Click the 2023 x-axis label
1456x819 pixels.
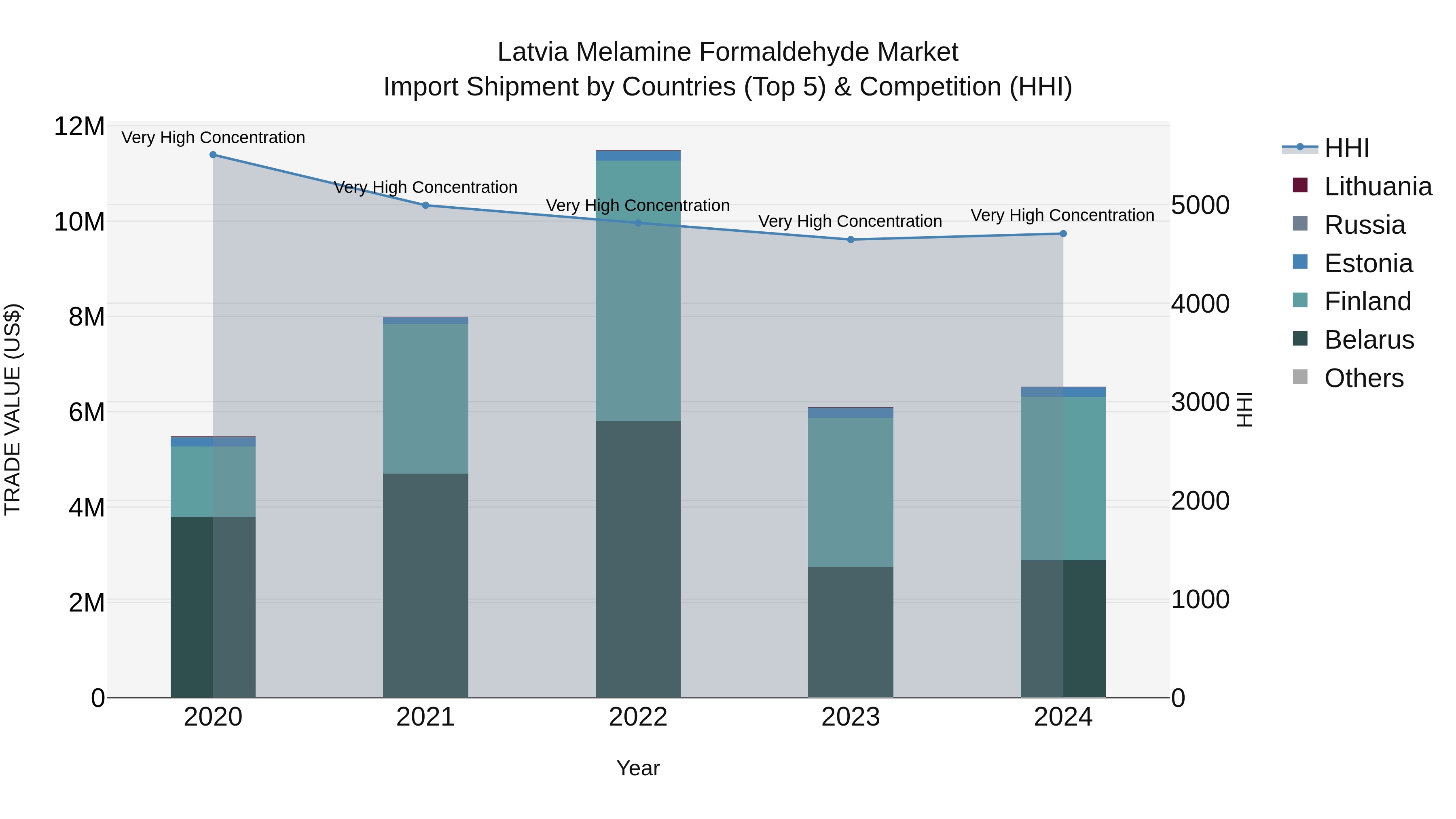pyautogui.click(x=851, y=717)
